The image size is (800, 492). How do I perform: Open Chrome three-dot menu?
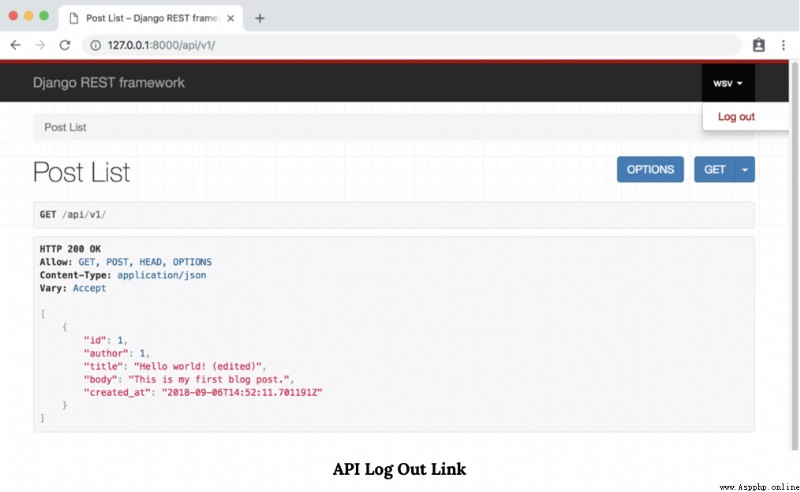coord(783,45)
